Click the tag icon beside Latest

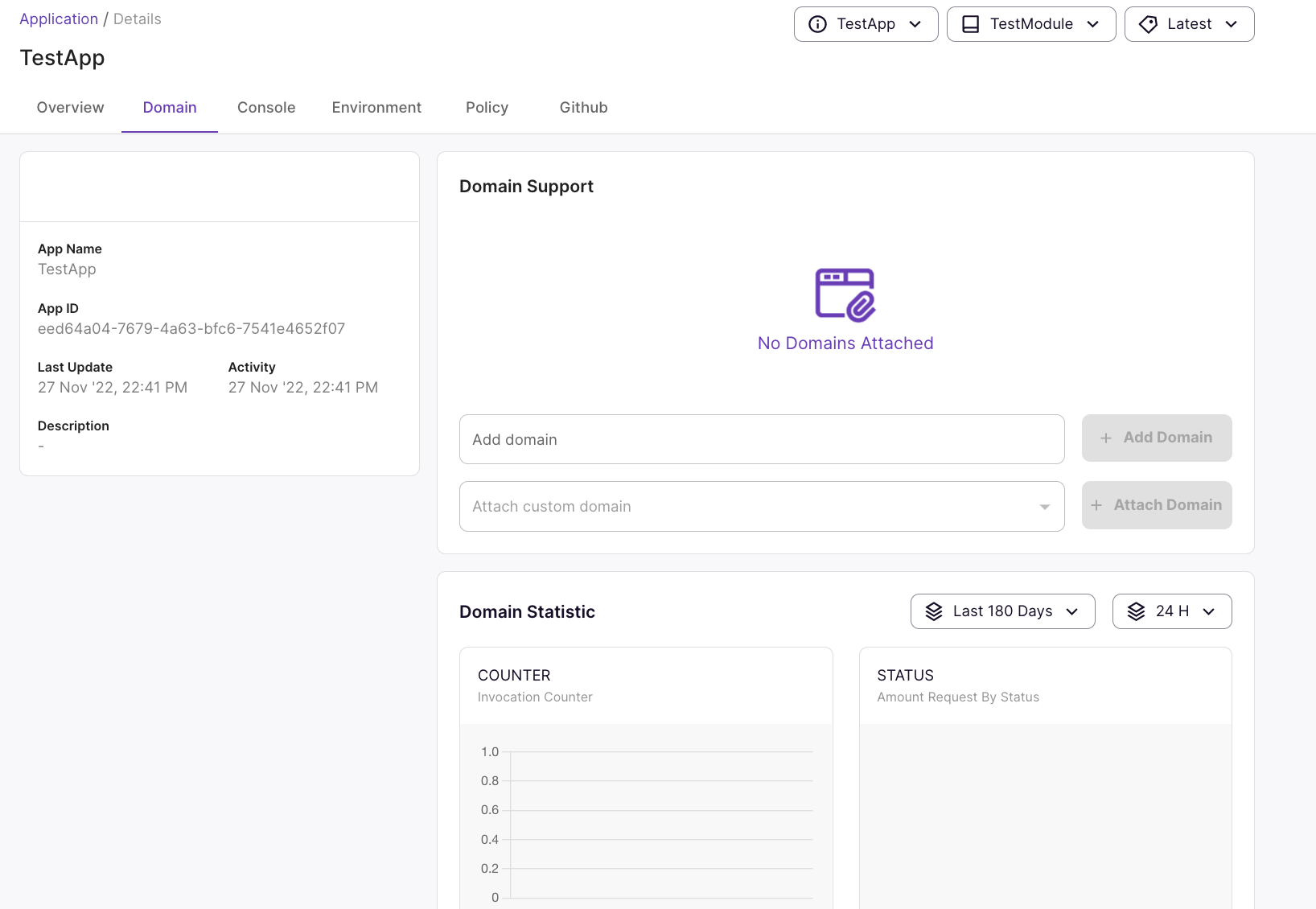tap(1148, 24)
